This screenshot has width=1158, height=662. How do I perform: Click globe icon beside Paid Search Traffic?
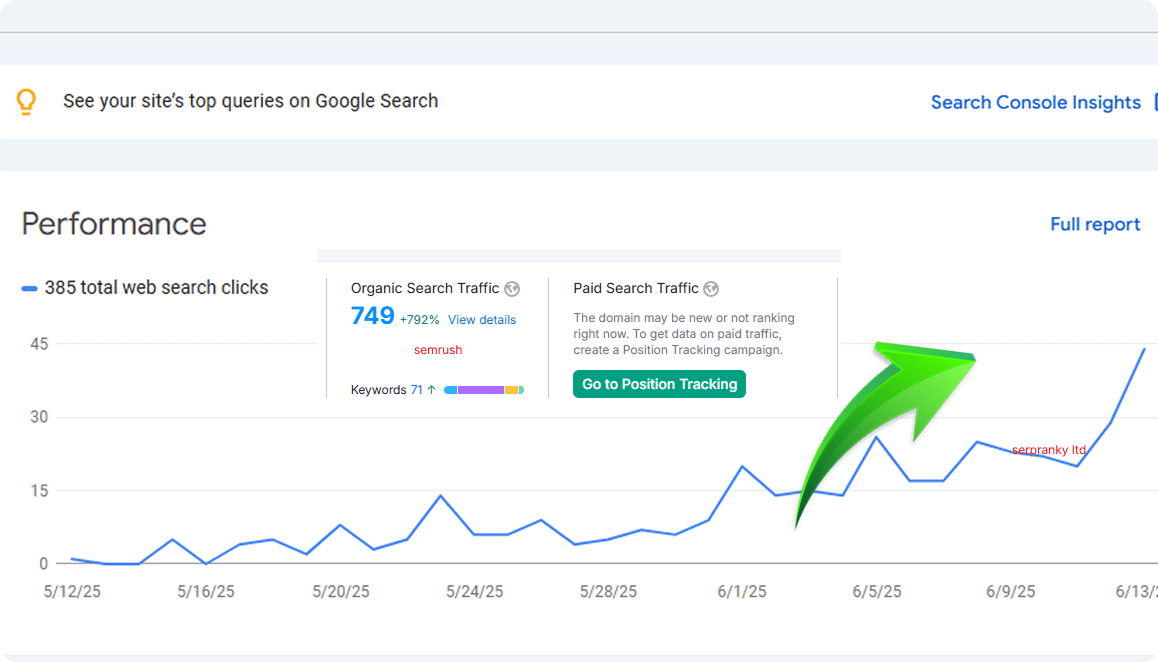point(711,289)
